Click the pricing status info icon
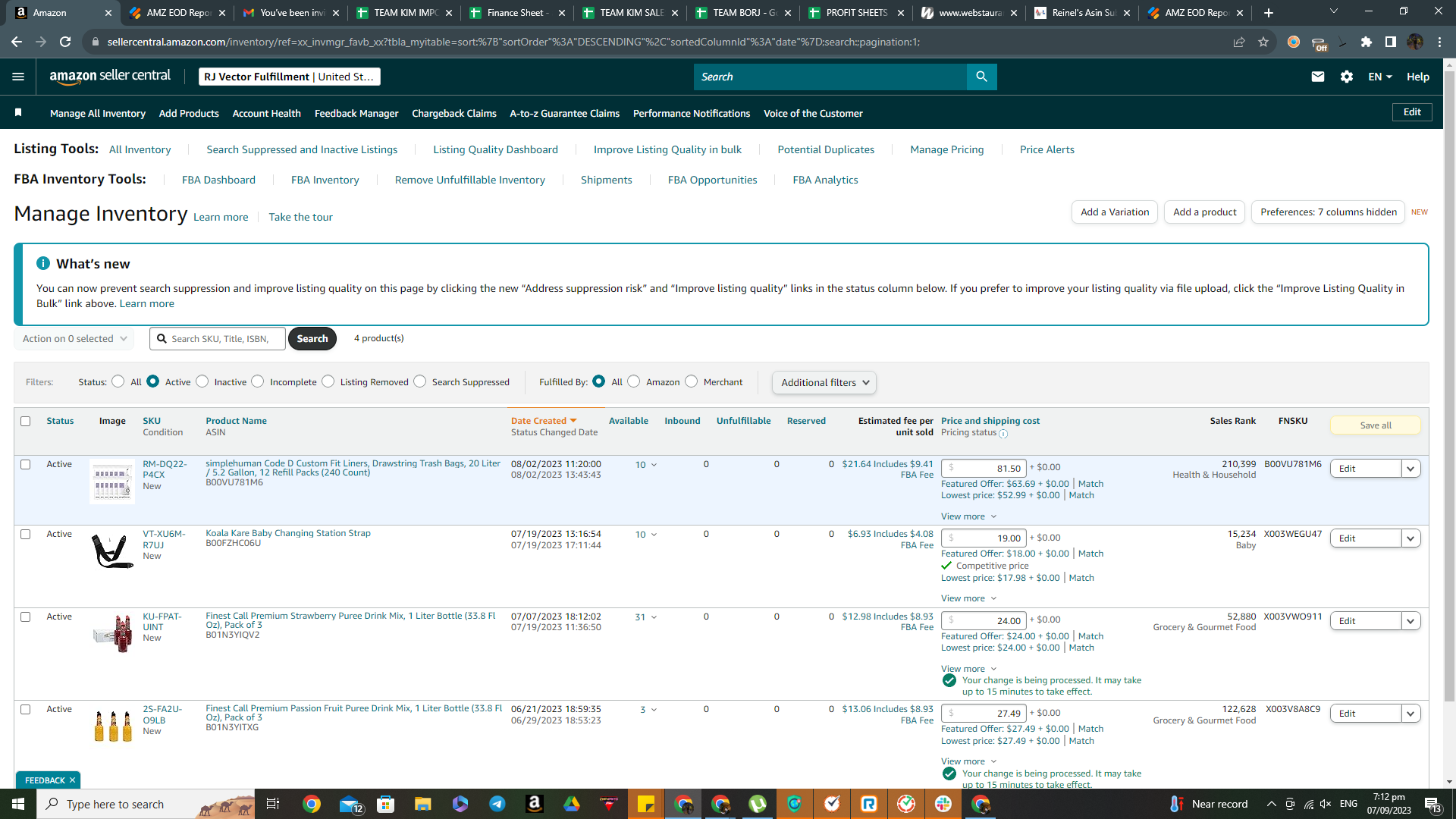 click(1003, 434)
